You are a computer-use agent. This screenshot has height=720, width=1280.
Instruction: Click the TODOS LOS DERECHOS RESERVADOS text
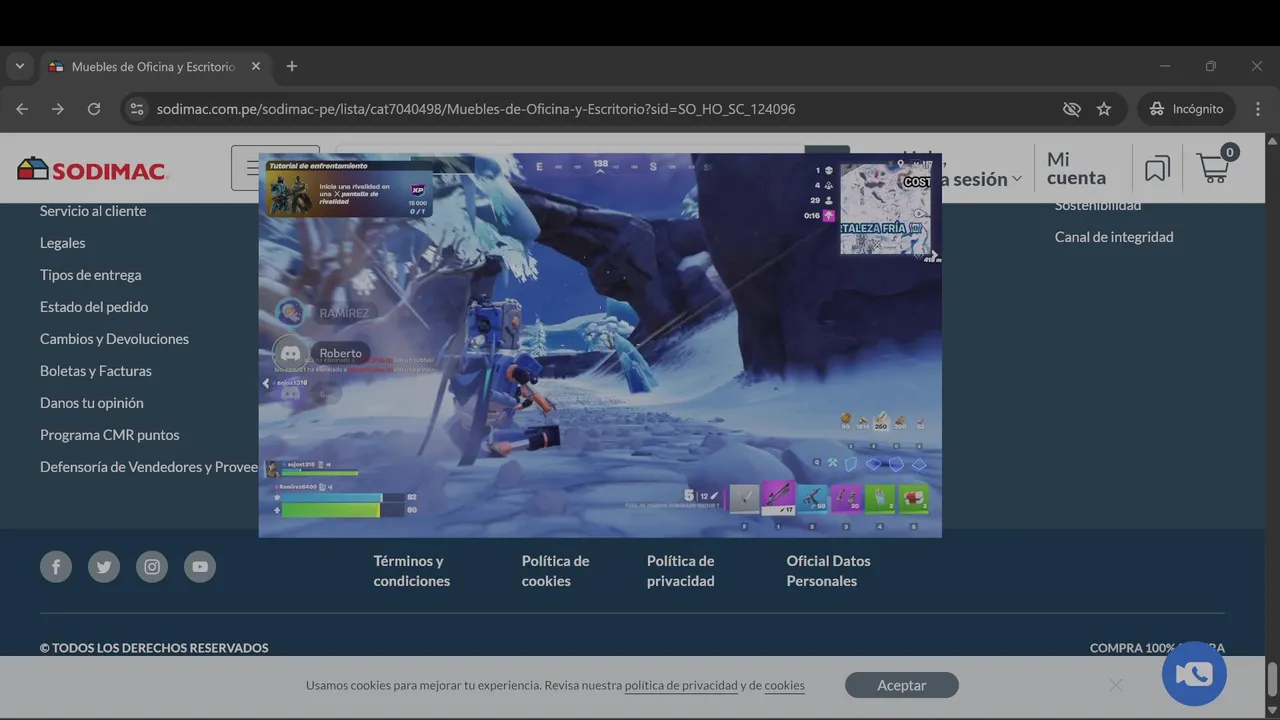pos(154,648)
